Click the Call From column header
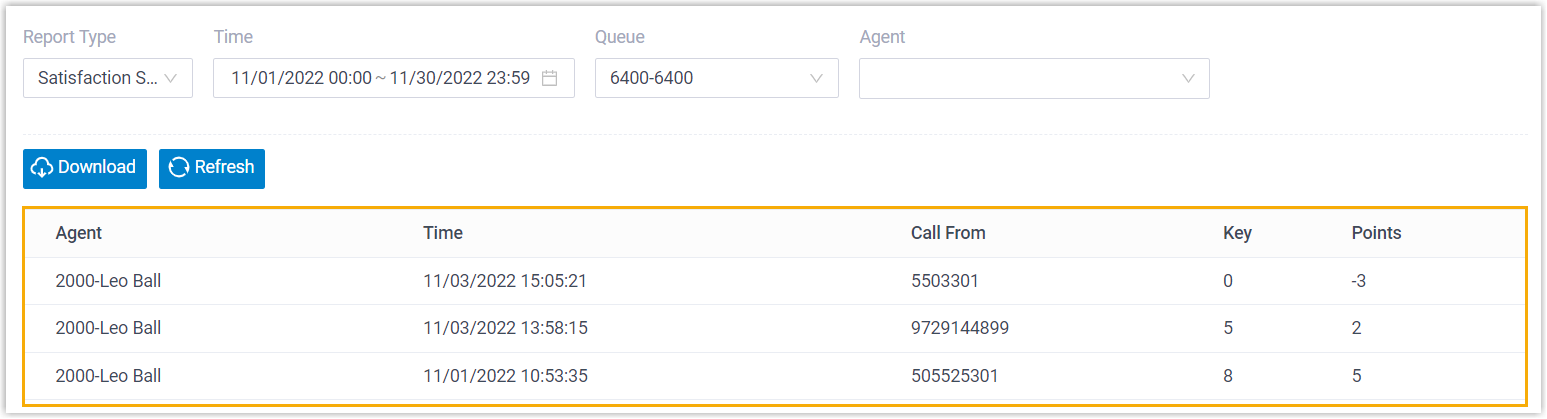 948,233
